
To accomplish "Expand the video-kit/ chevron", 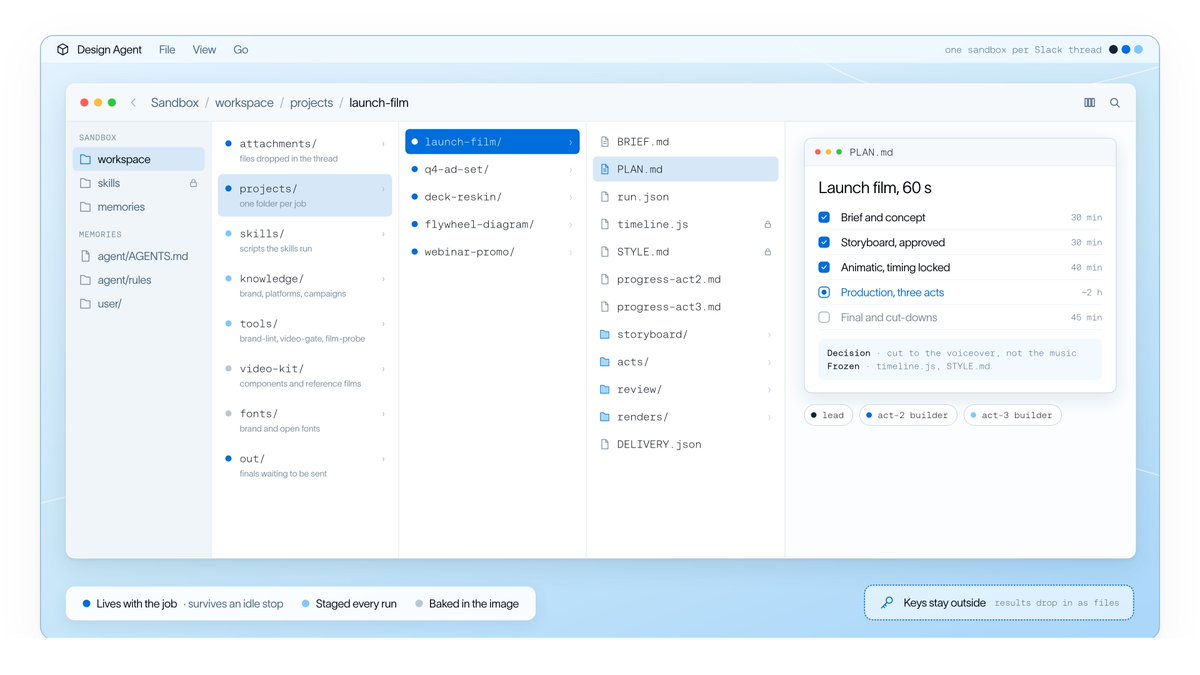I will point(383,369).
